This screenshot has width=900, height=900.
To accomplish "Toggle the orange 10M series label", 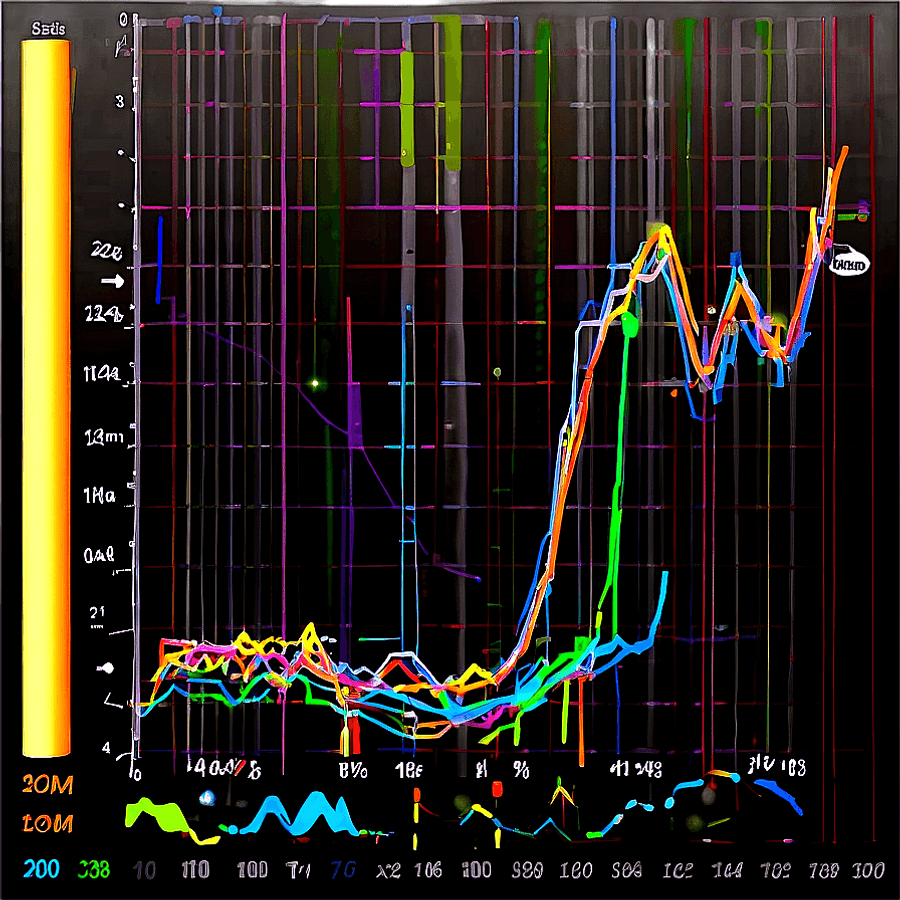I will tap(47, 825).
